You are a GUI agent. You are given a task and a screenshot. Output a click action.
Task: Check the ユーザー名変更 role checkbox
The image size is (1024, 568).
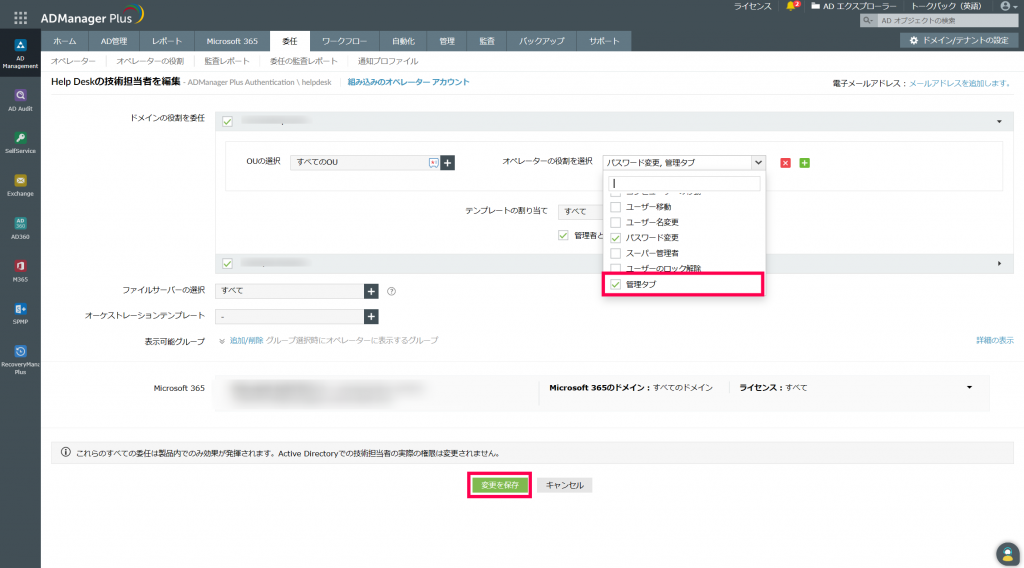click(615, 222)
